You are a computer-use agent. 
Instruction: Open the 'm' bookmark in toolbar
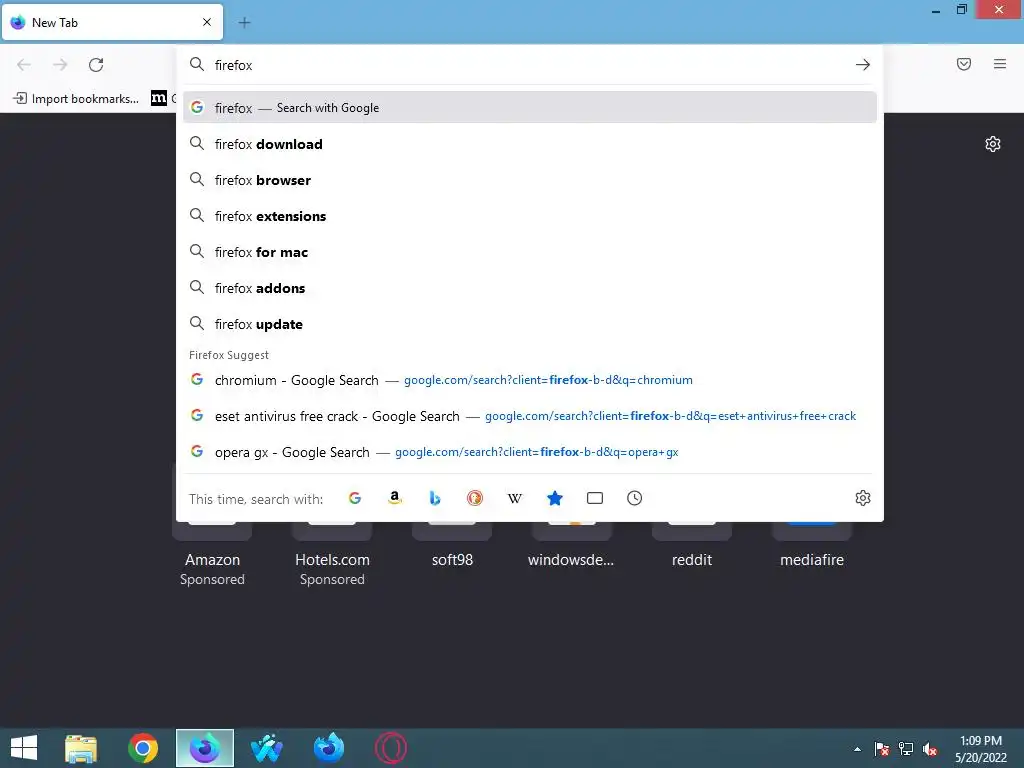click(x=159, y=99)
